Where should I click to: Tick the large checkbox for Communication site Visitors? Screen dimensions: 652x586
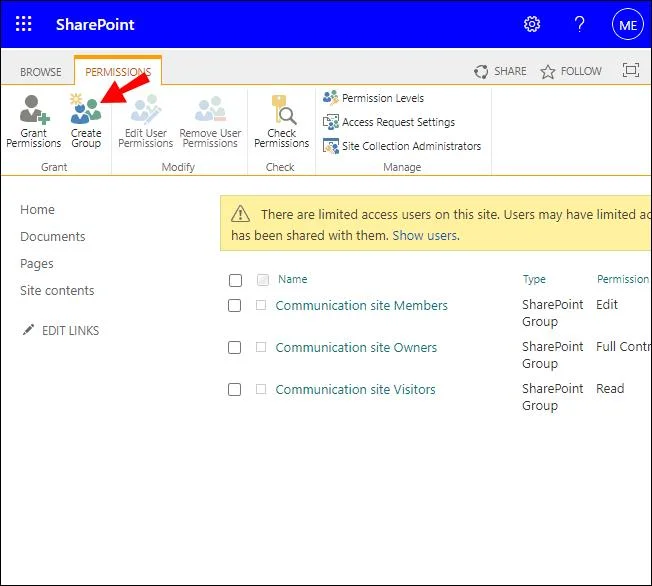(235, 390)
